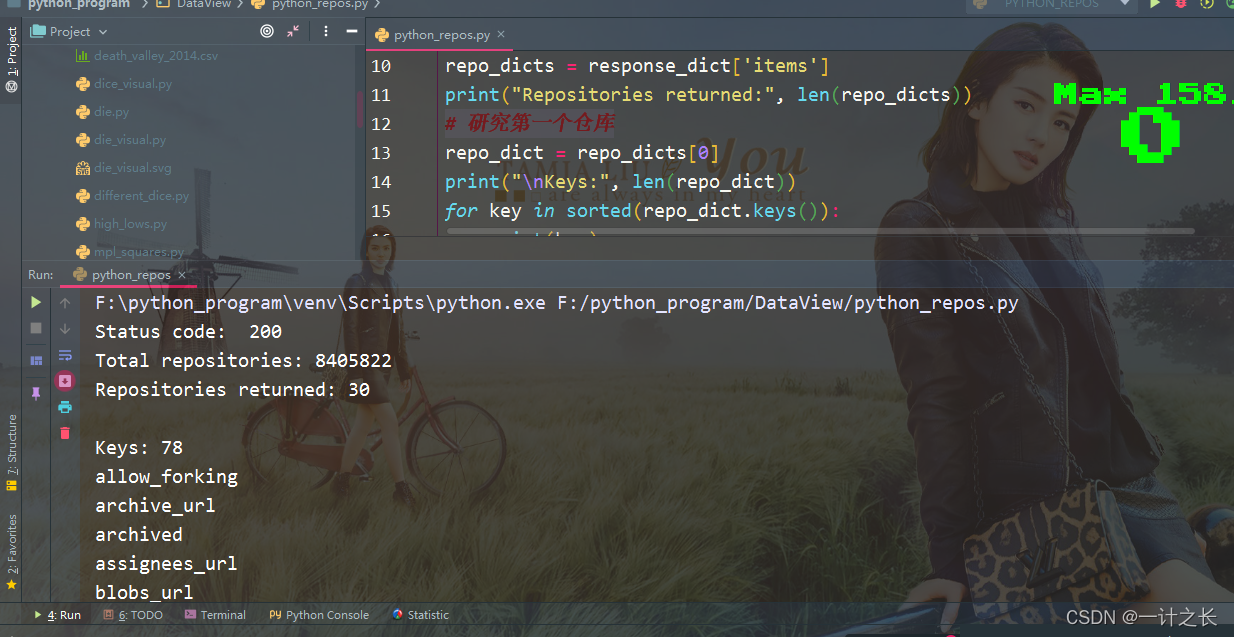Open PYTHON_REPOS run configuration dropdown

[x=1052, y=4]
